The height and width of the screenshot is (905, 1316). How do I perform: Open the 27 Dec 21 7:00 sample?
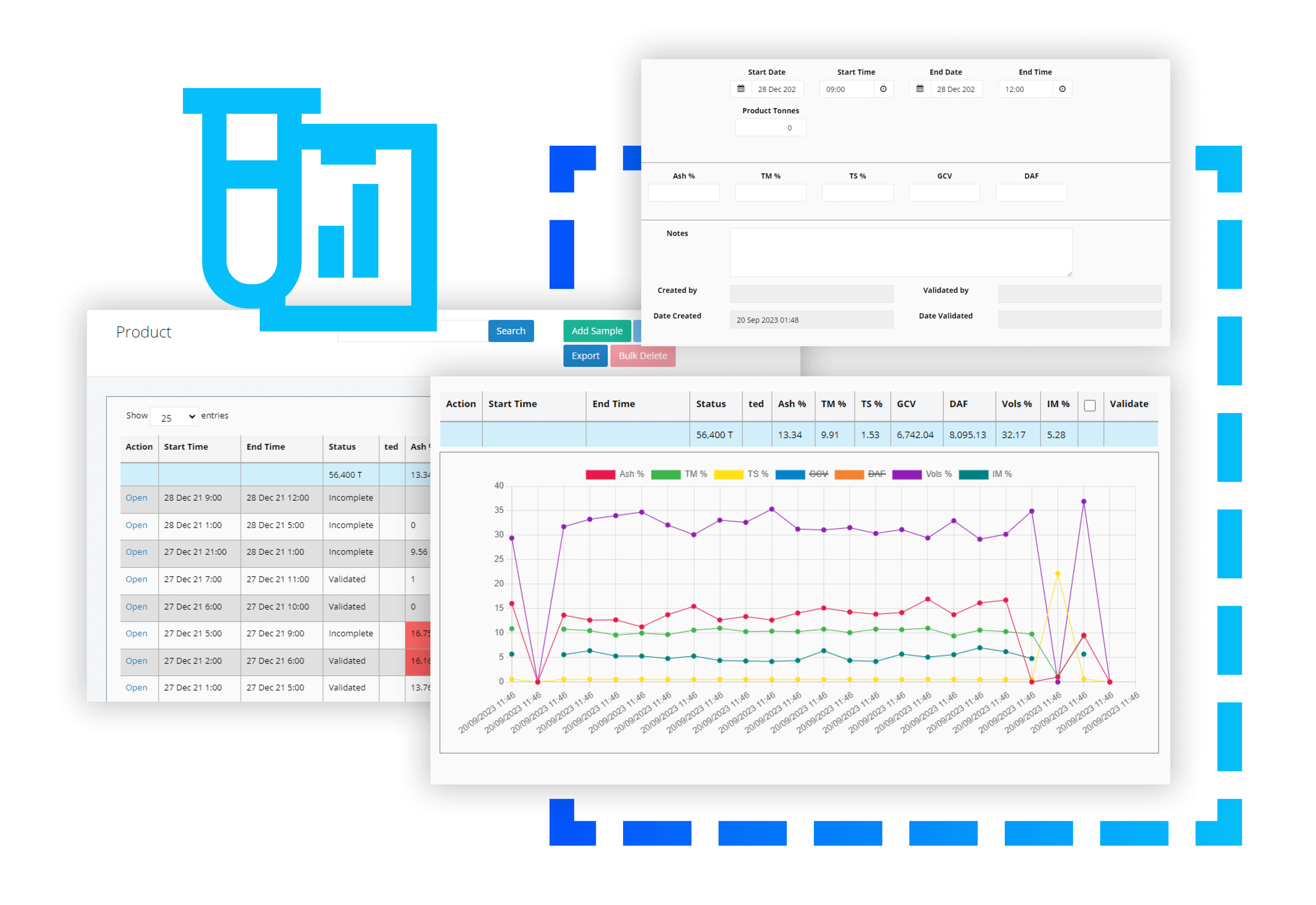(x=136, y=580)
